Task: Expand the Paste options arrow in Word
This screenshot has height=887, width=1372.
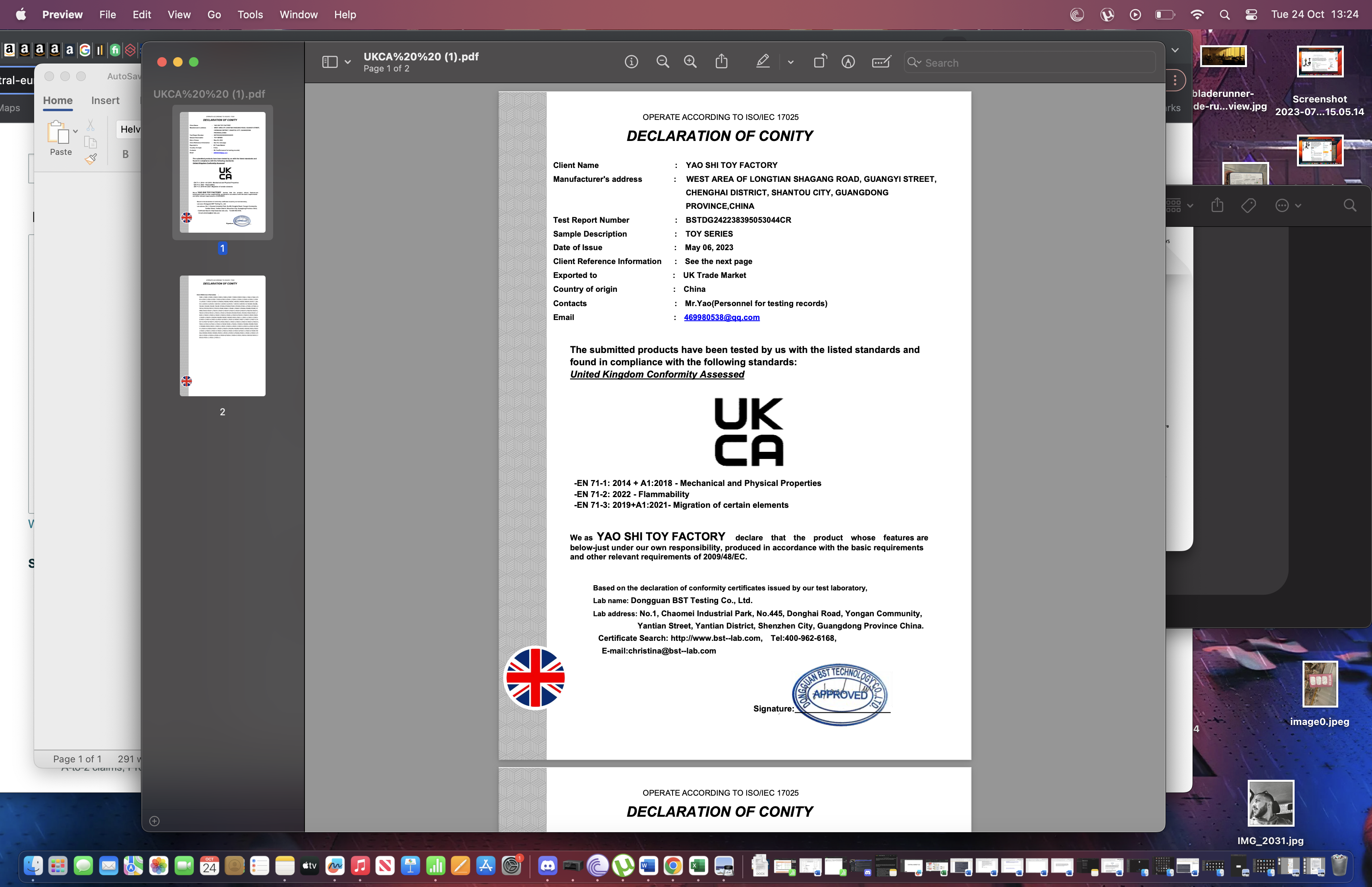Action: point(75,131)
